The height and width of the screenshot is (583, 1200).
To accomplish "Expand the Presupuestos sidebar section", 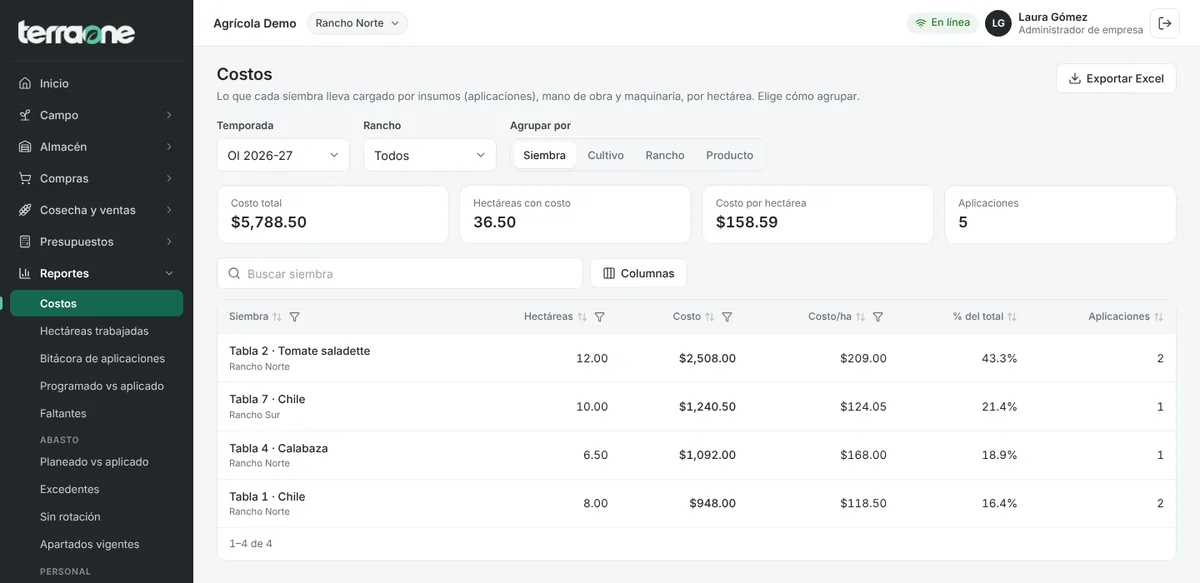I will [96, 242].
